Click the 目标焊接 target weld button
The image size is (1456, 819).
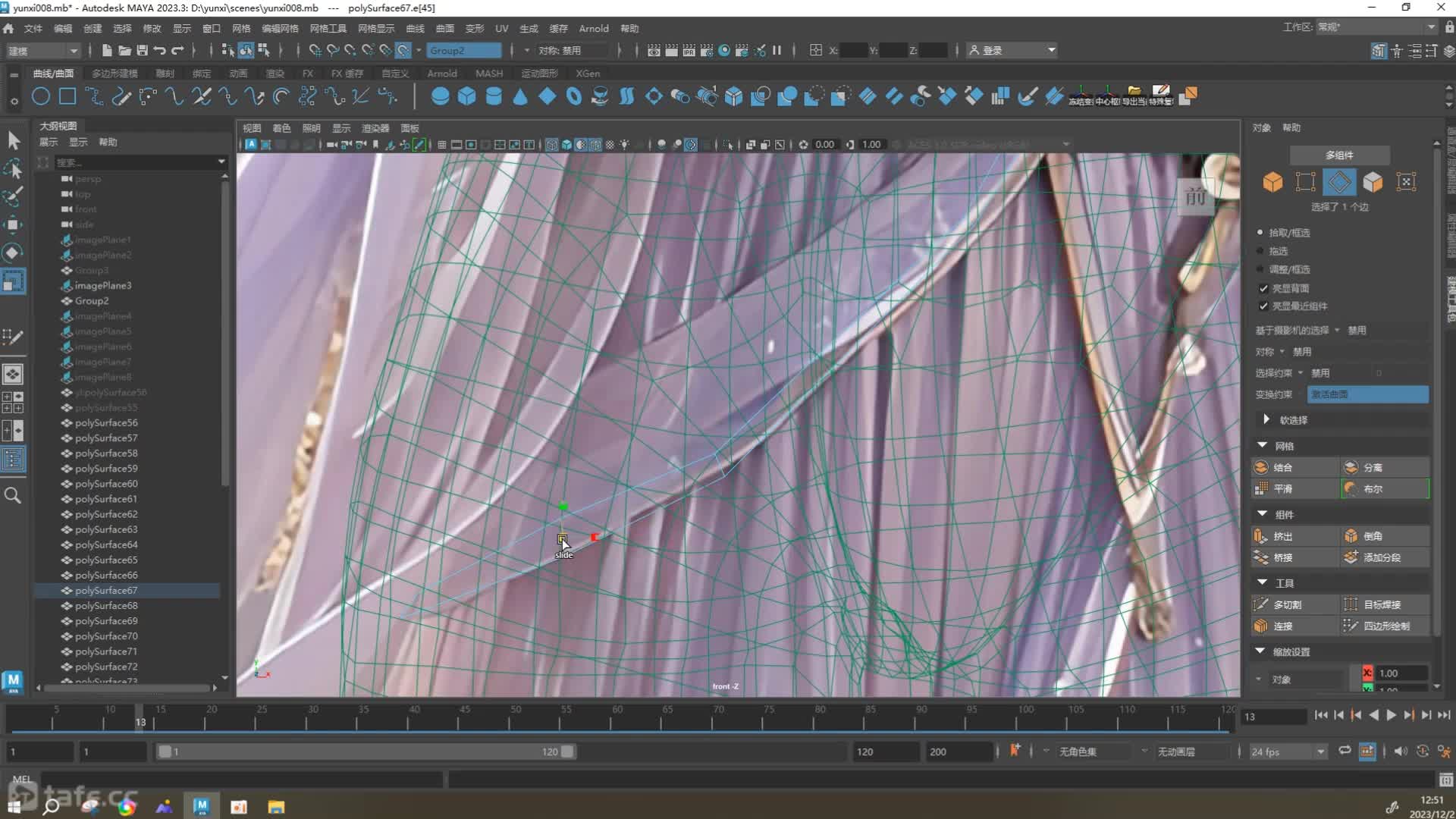(x=1385, y=604)
